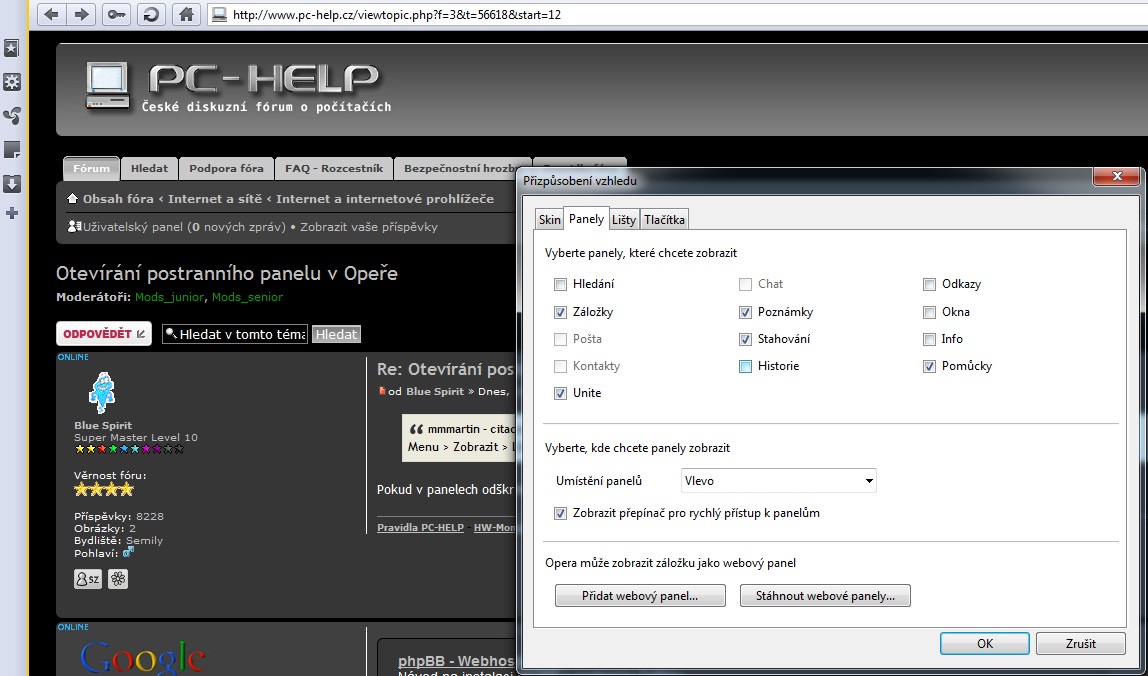Go back using the browser Back arrow
This screenshot has width=1148, height=676.
(x=51, y=14)
